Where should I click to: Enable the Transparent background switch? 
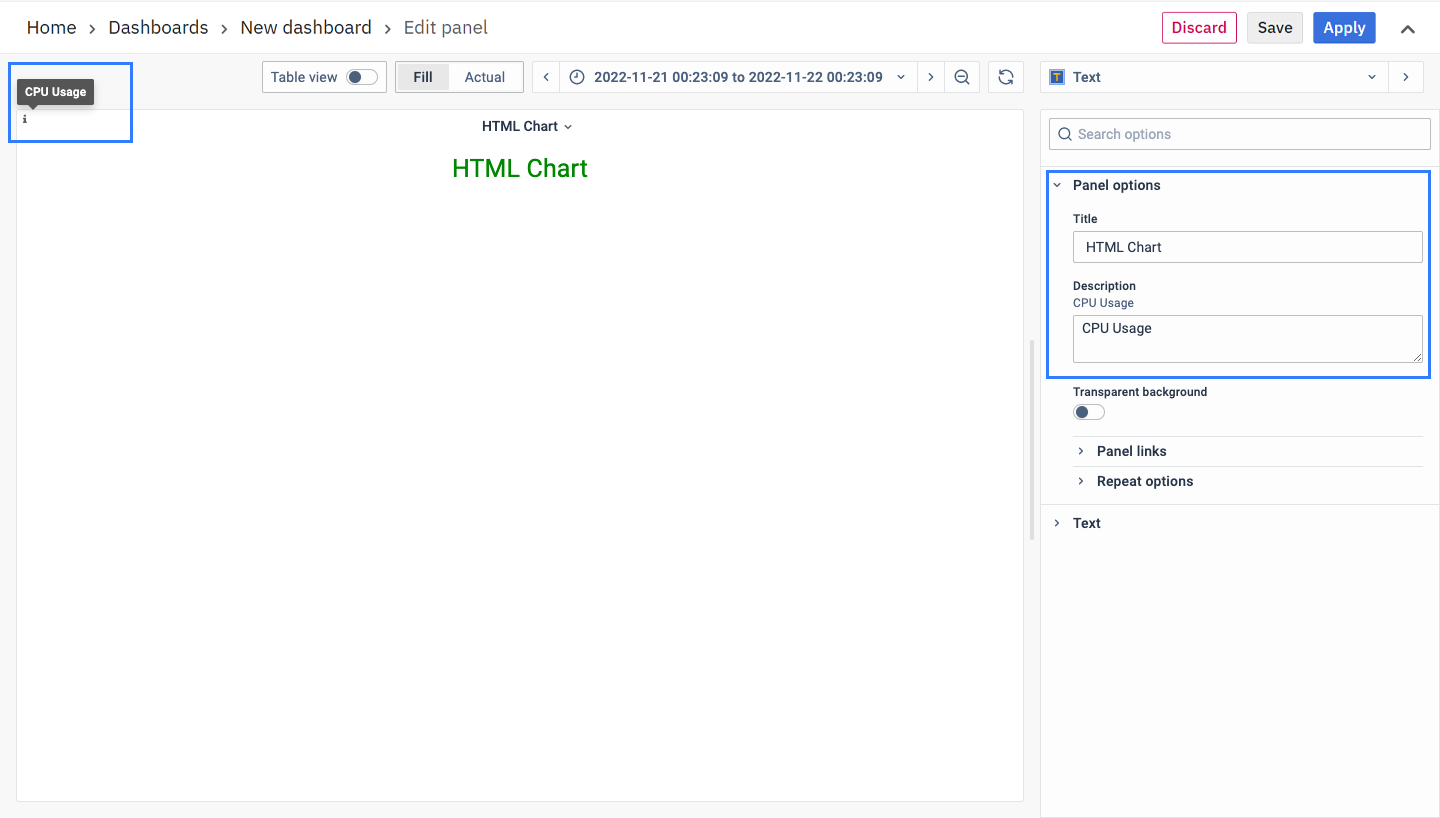(x=1088, y=412)
